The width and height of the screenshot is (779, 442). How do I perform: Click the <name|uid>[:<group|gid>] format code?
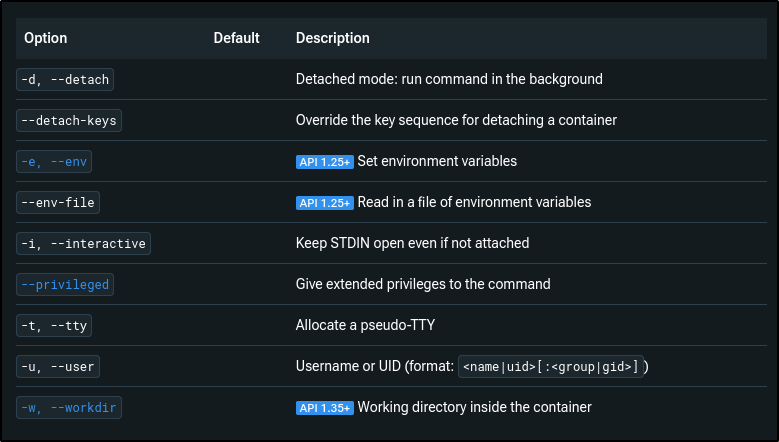tap(550, 367)
